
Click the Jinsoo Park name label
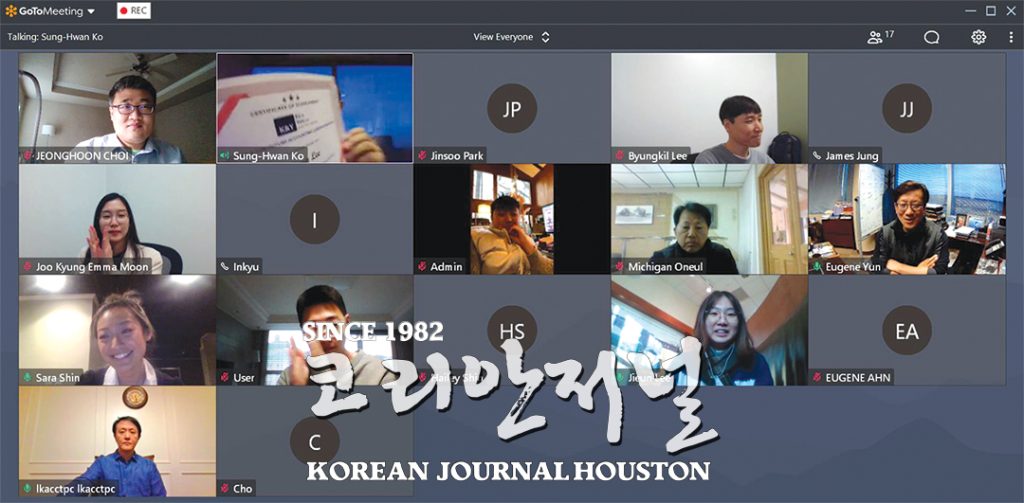pyautogui.click(x=455, y=156)
